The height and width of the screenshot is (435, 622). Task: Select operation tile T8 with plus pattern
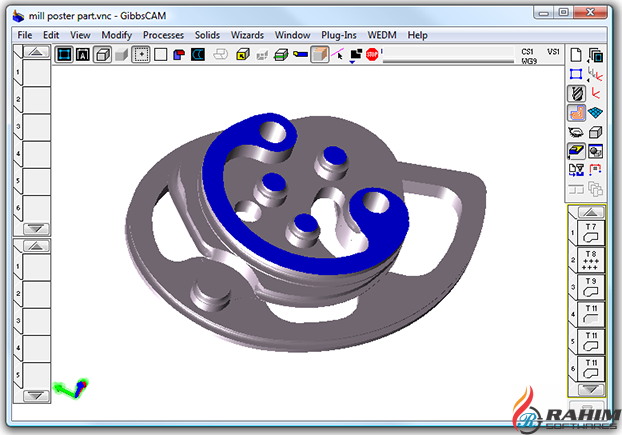[x=591, y=260]
